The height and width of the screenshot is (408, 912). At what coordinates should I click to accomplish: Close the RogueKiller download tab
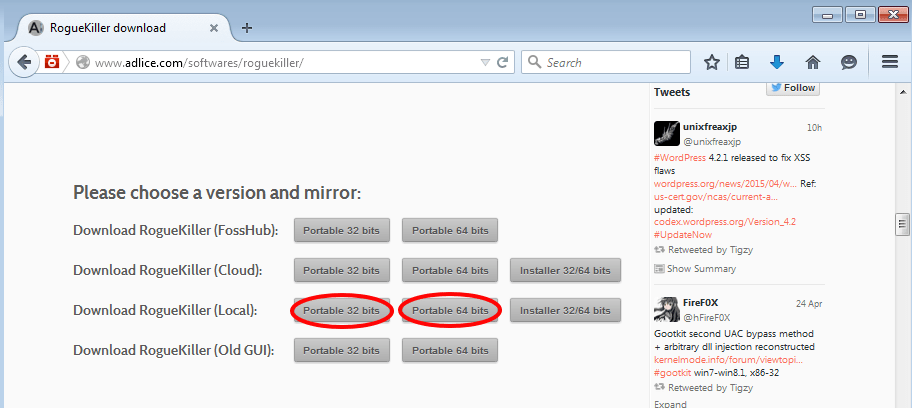(213, 28)
